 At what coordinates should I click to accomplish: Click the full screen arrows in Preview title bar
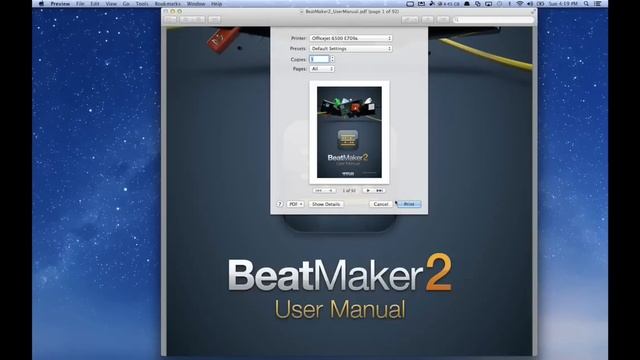[x=532, y=11]
